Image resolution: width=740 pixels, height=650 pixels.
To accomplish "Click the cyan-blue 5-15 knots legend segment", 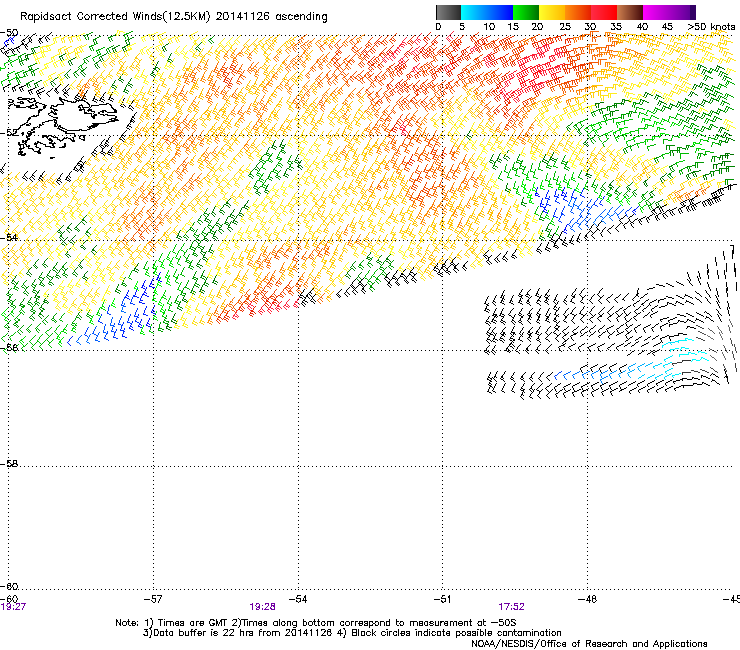I will point(487,12).
